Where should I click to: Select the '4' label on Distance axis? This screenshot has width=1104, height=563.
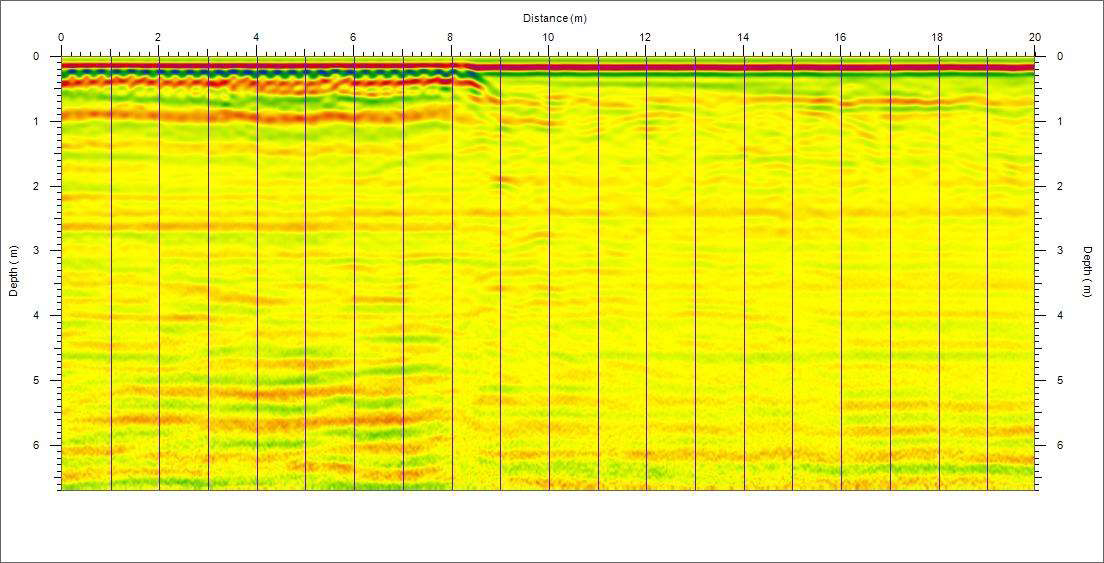point(256,37)
